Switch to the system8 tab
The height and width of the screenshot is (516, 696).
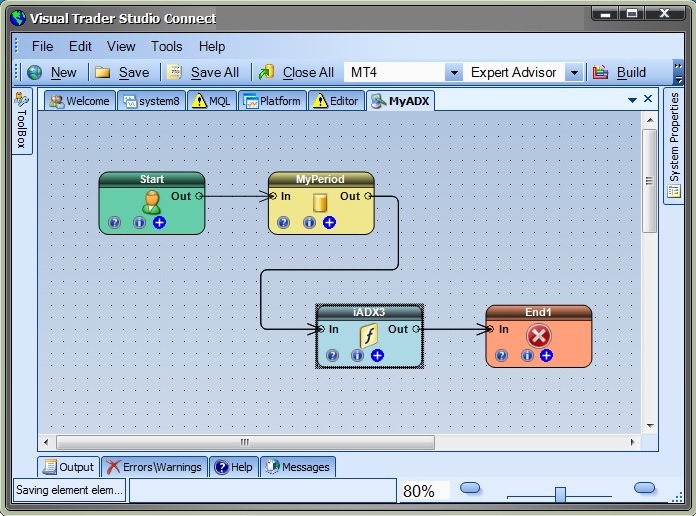point(152,101)
